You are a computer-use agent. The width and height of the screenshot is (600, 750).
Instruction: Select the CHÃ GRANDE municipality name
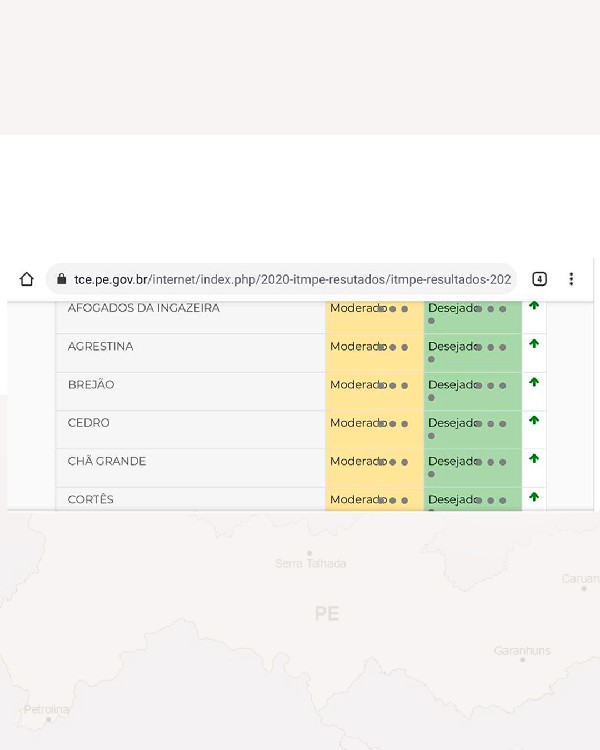[107, 461]
